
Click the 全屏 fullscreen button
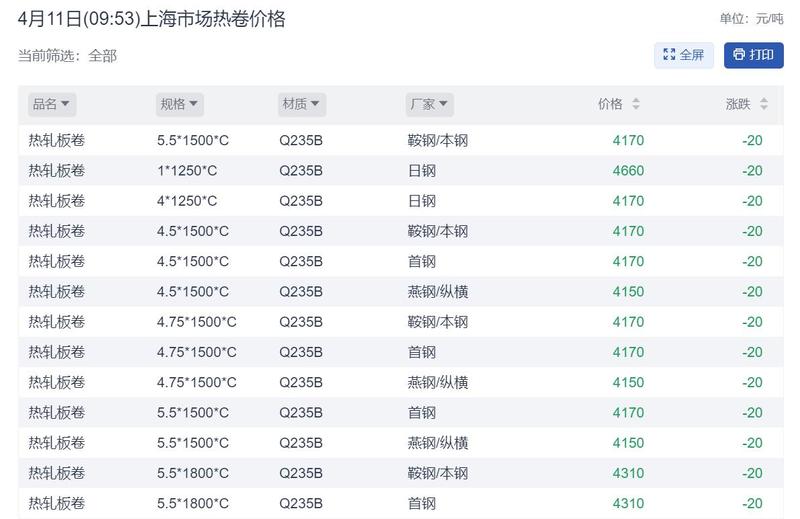click(x=684, y=55)
